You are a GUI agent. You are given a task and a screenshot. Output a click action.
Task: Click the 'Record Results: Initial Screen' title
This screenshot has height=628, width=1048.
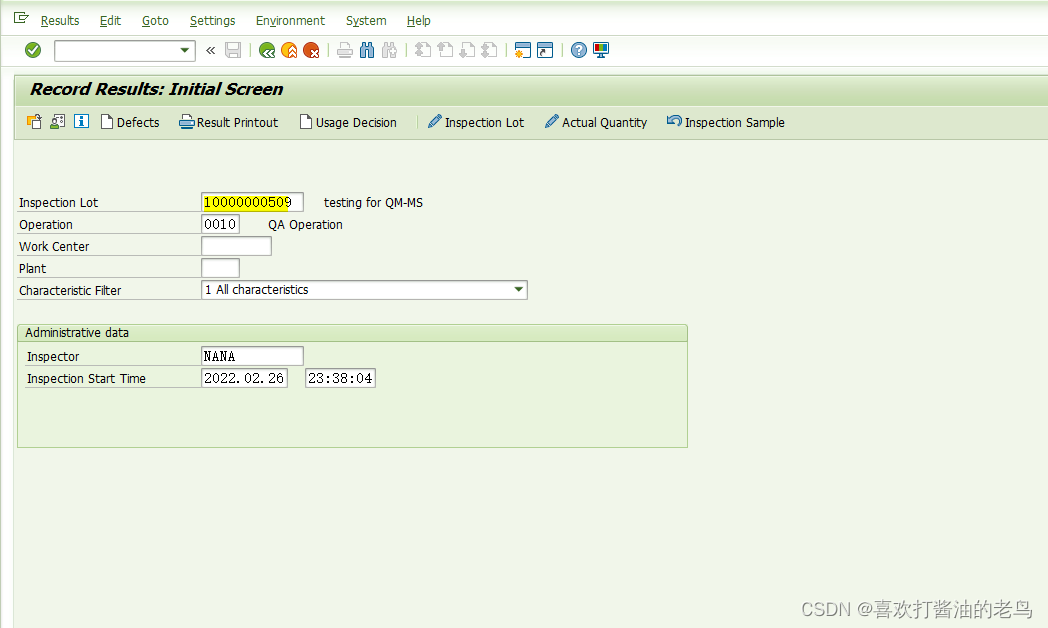pyautogui.click(x=156, y=90)
